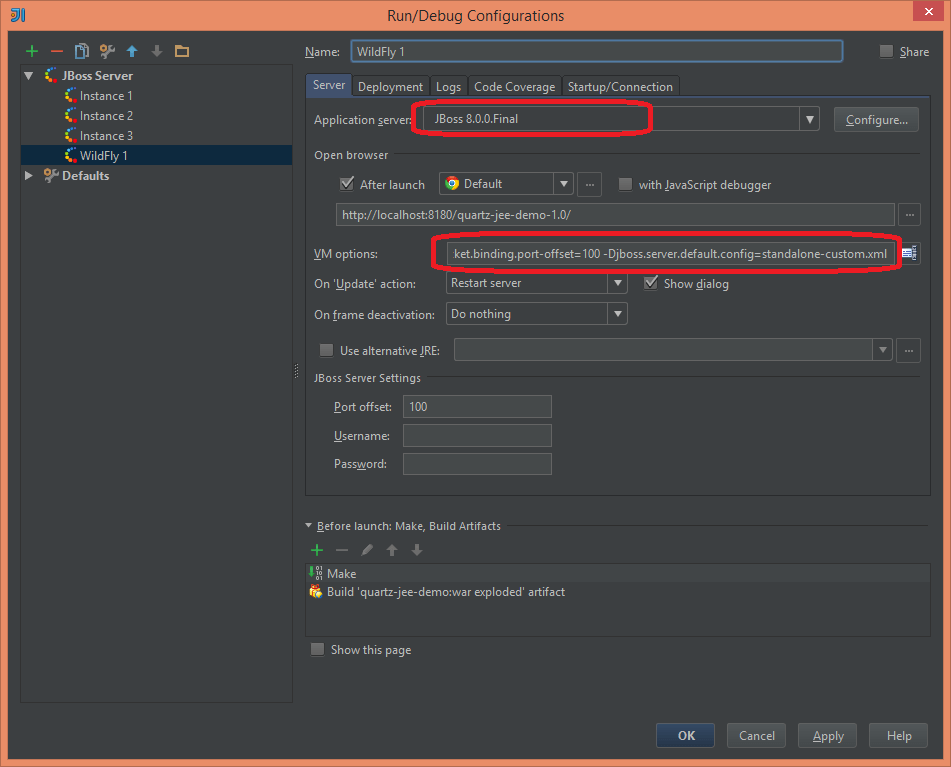Apply the configuration changes

827,735
